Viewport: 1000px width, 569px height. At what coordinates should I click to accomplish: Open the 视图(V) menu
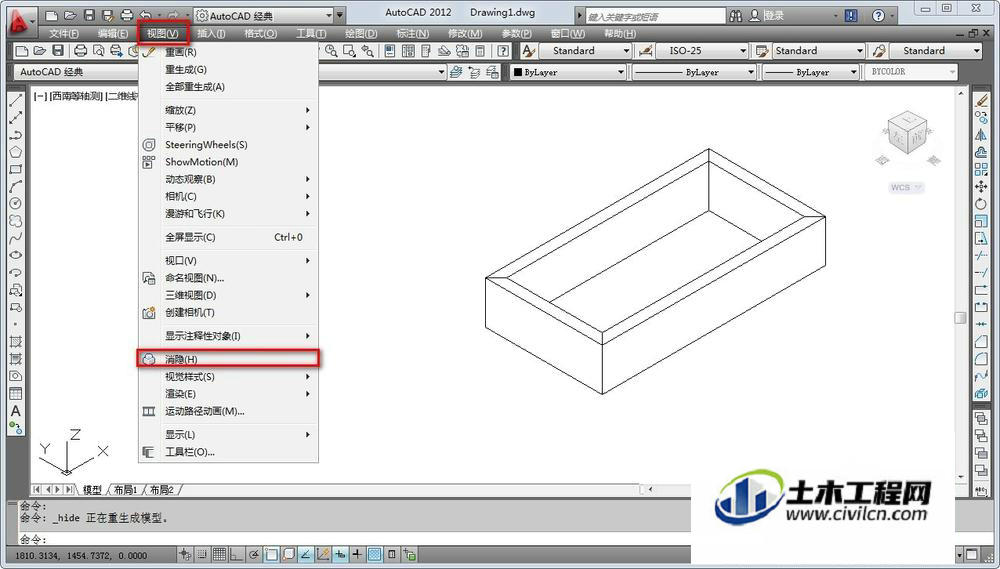coord(162,33)
